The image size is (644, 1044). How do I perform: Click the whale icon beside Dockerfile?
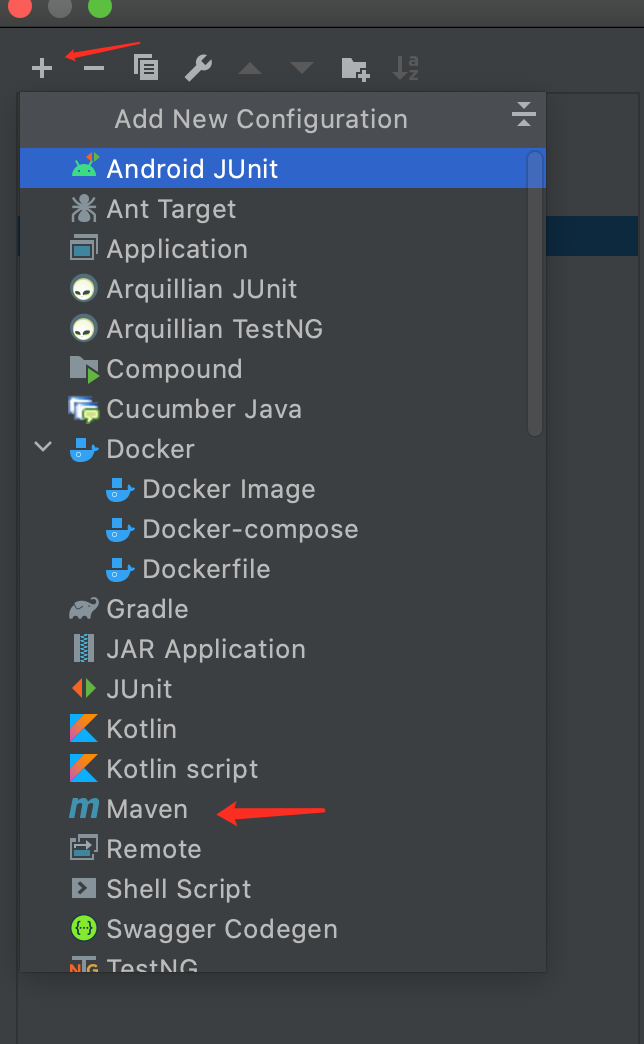click(120, 569)
